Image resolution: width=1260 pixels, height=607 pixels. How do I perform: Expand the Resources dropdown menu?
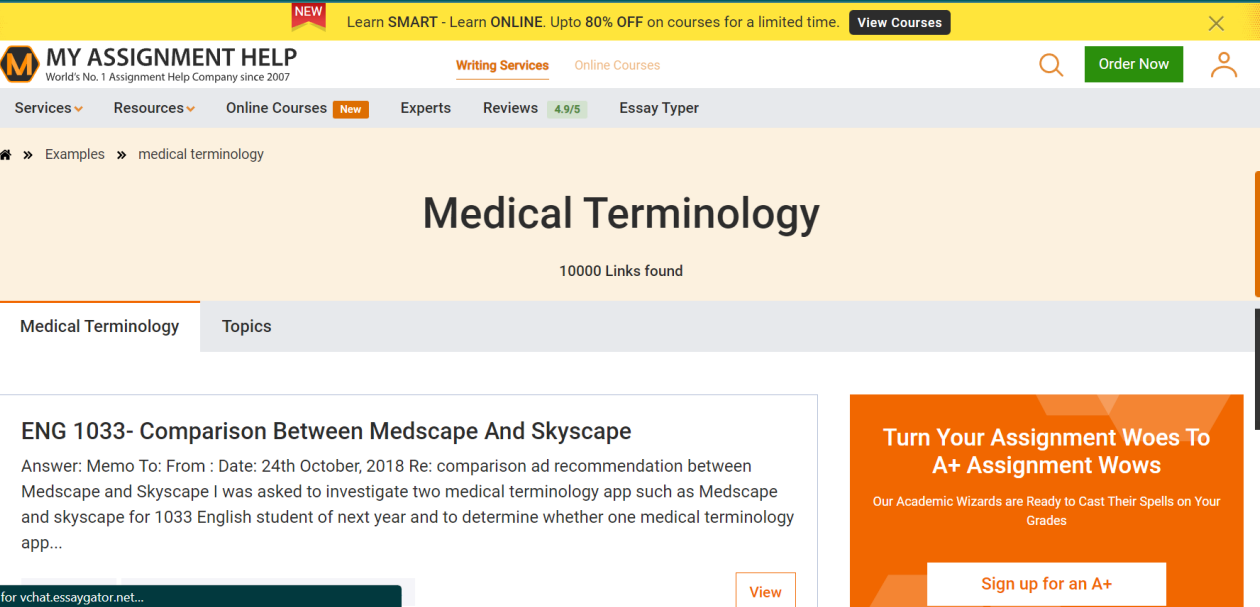point(154,108)
